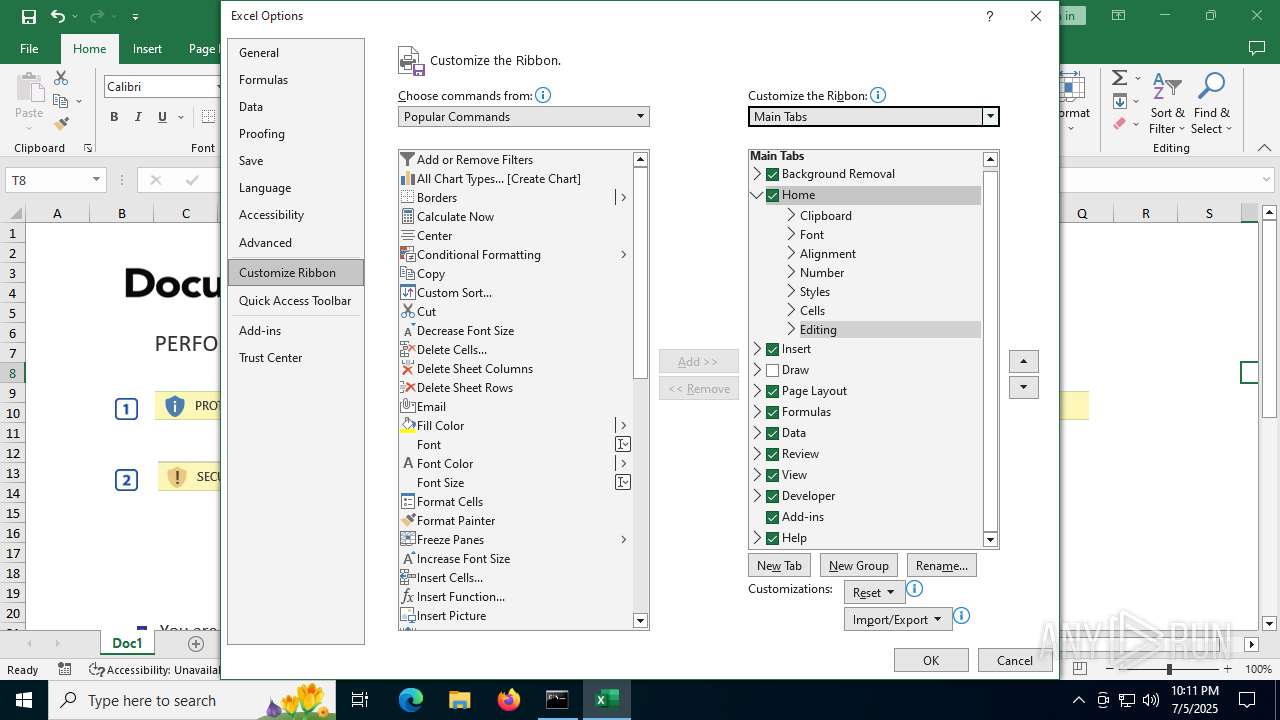1280x720 pixels.
Task: Click the Windows taskbar search box
Action: coord(190,700)
